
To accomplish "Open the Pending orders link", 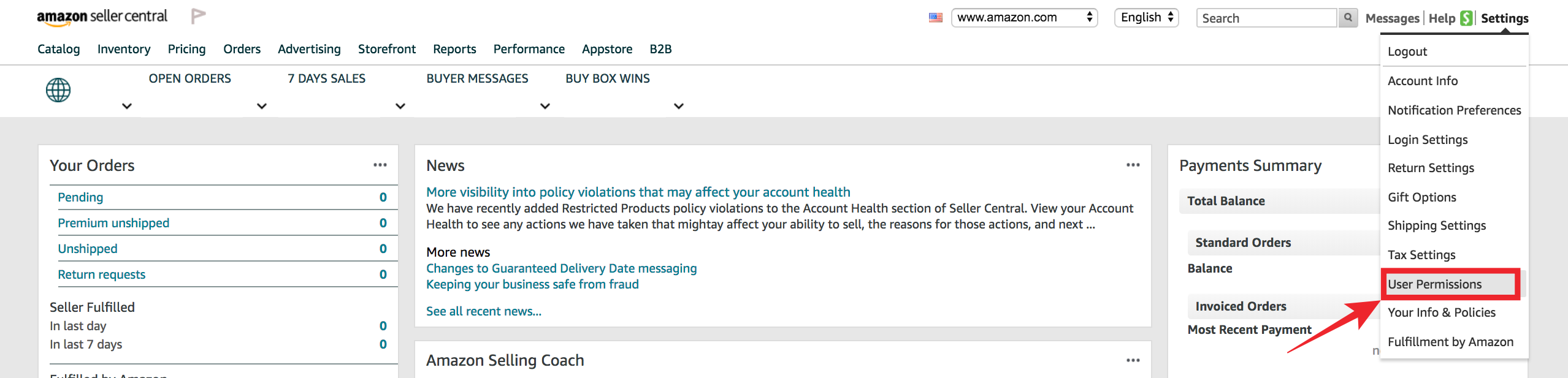I will point(80,197).
